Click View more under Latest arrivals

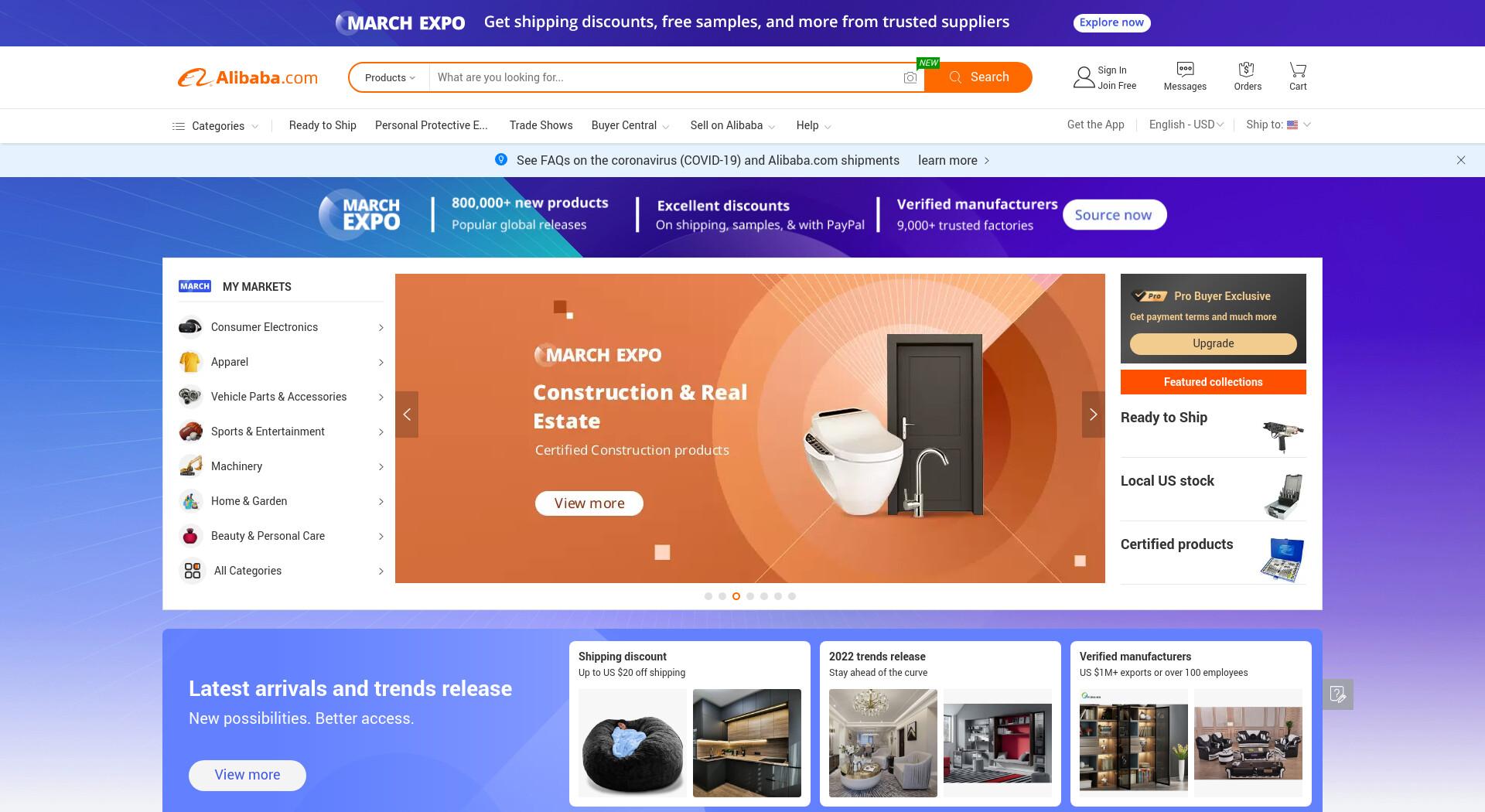247,775
